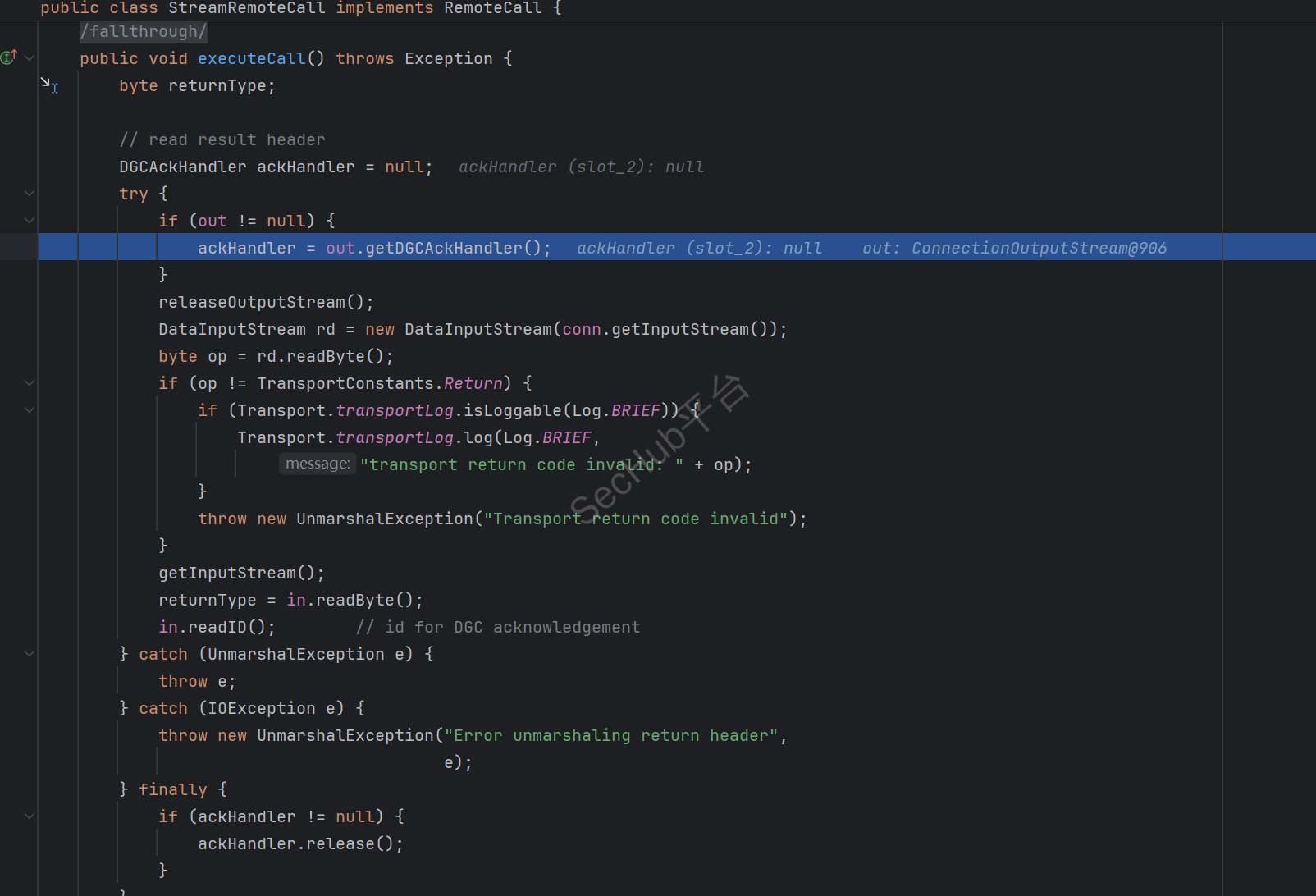Screen dimensions: 1316x896
Task: Fold the 'if (op != TransportConstants.Return)' block
Action: 30,383
